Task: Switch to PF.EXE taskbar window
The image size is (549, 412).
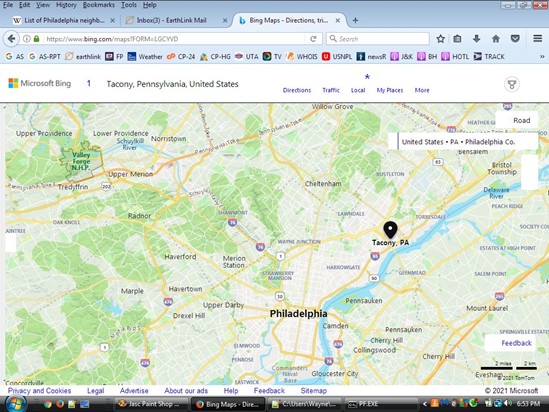Action: [x=380, y=404]
